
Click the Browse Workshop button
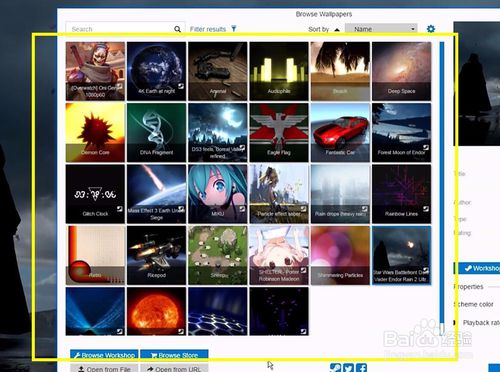(104, 355)
